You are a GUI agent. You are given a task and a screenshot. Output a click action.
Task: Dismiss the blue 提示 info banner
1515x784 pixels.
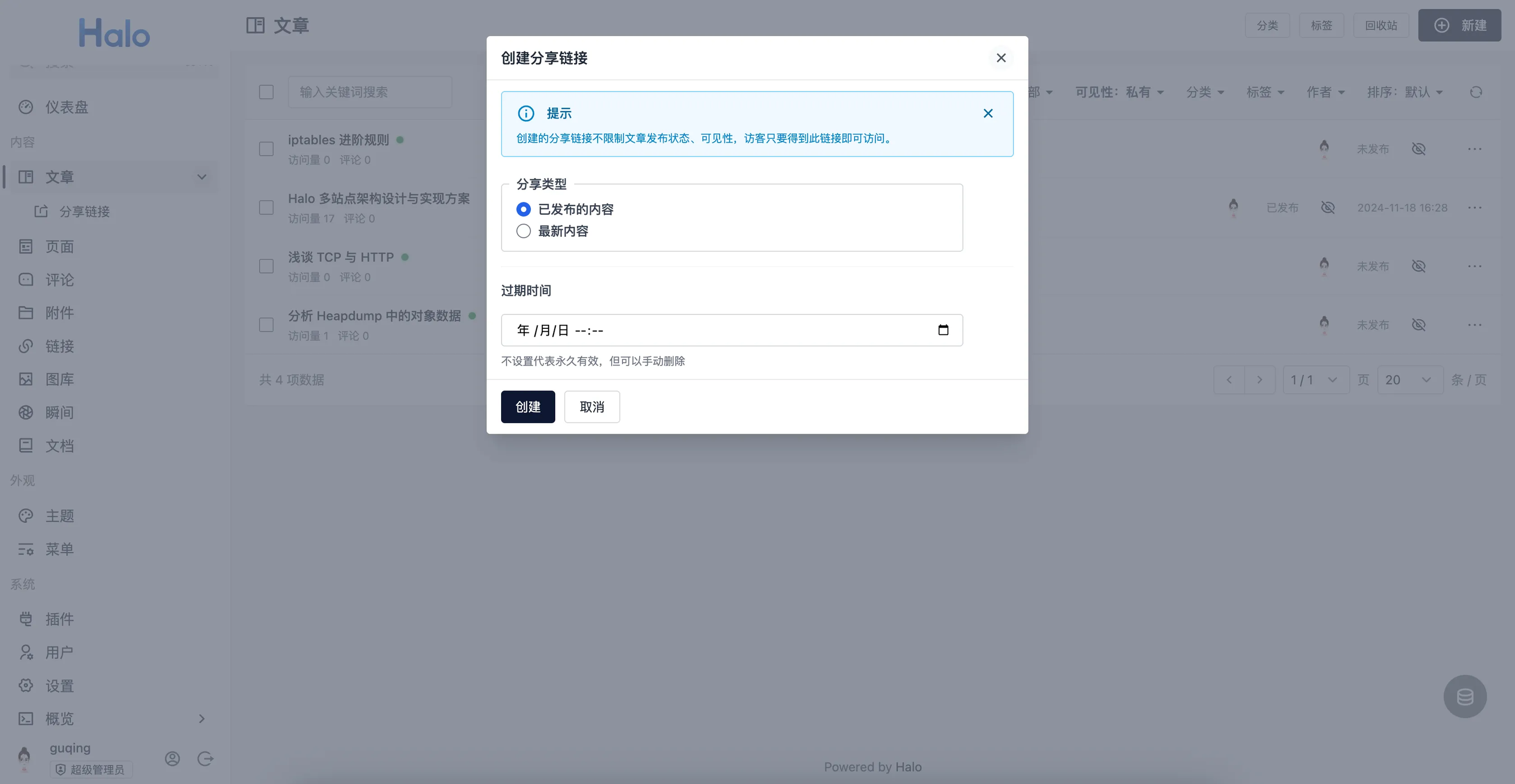tap(988, 113)
